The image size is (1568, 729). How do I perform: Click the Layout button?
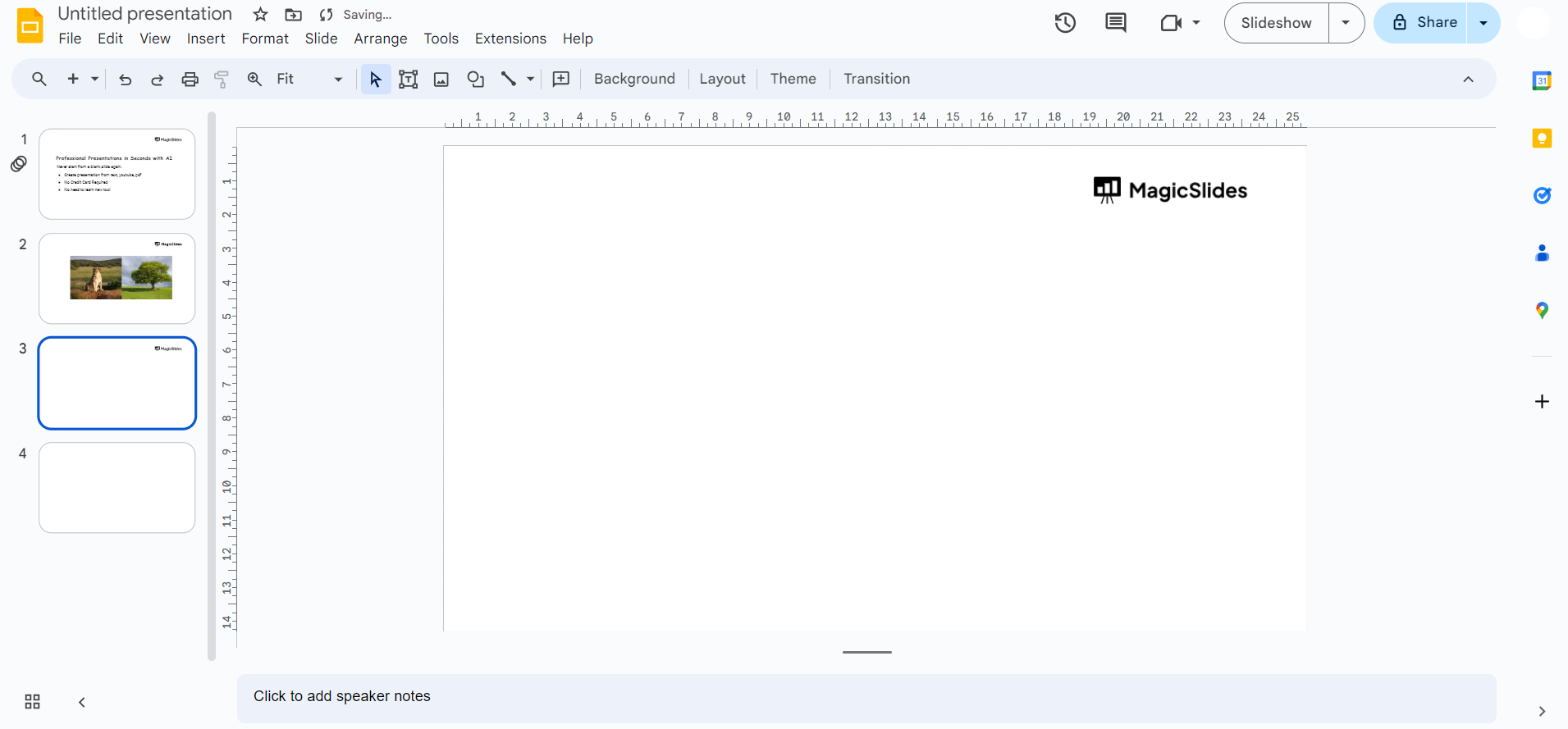coord(722,79)
